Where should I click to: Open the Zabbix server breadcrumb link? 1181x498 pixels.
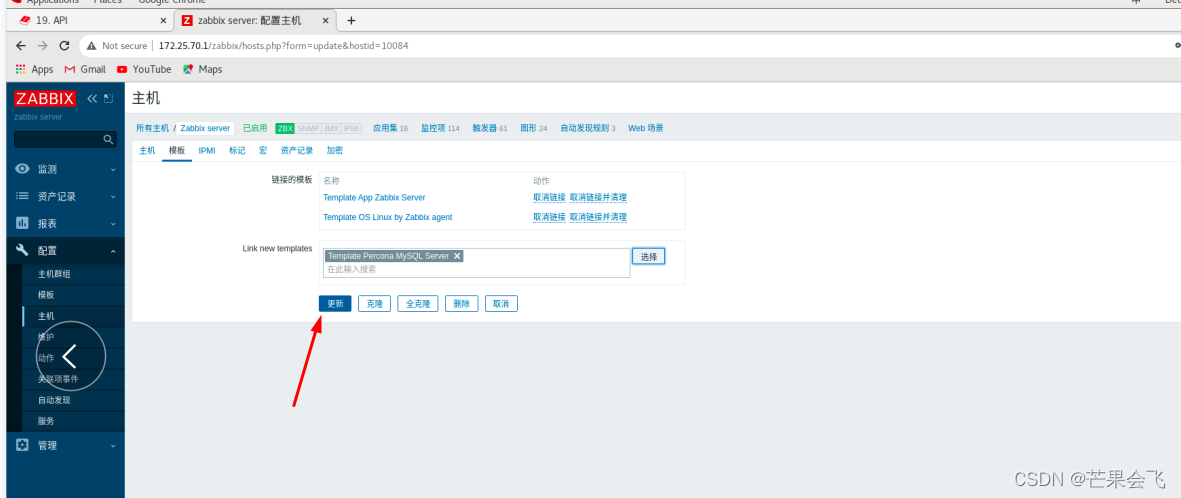(206, 128)
